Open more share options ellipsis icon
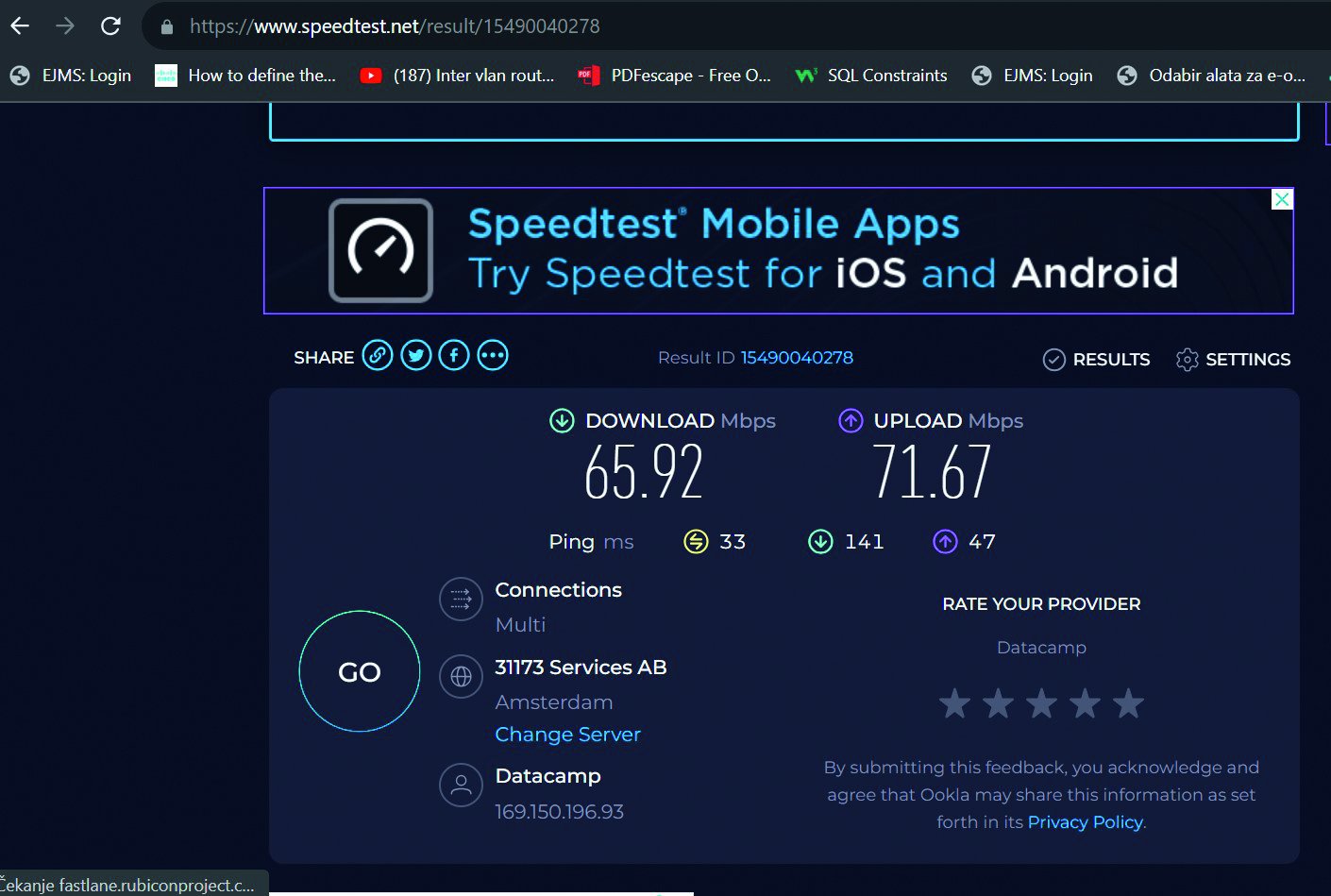This screenshot has width=1331, height=896. (493, 355)
